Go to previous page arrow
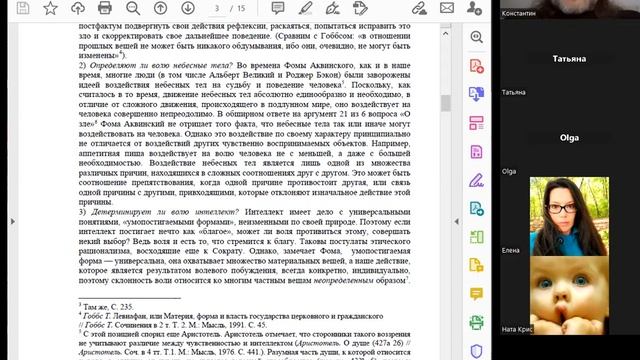The image size is (640, 360). coord(160,8)
